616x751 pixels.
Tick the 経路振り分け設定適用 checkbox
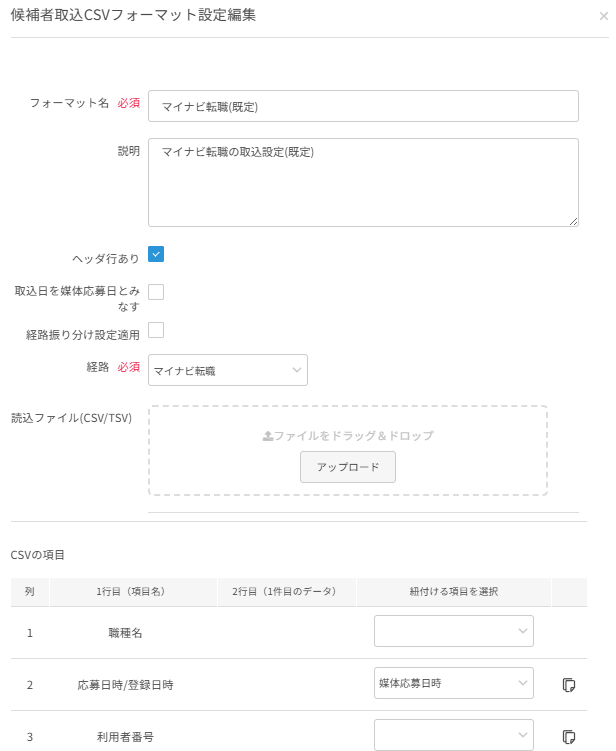pos(156,330)
